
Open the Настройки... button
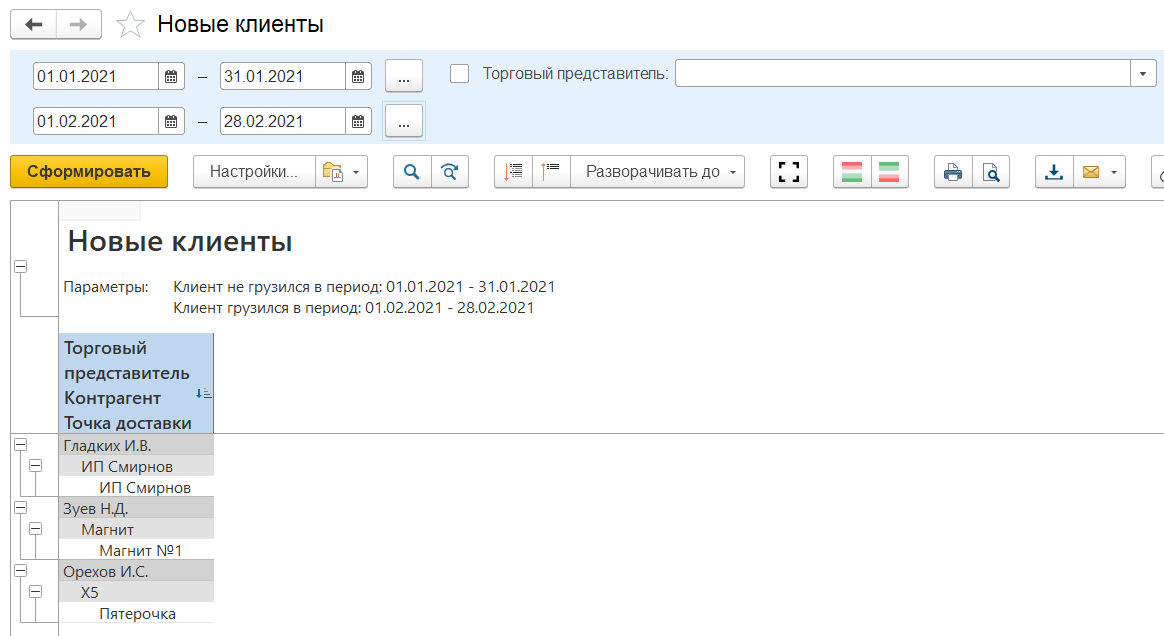tap(254, 172)
